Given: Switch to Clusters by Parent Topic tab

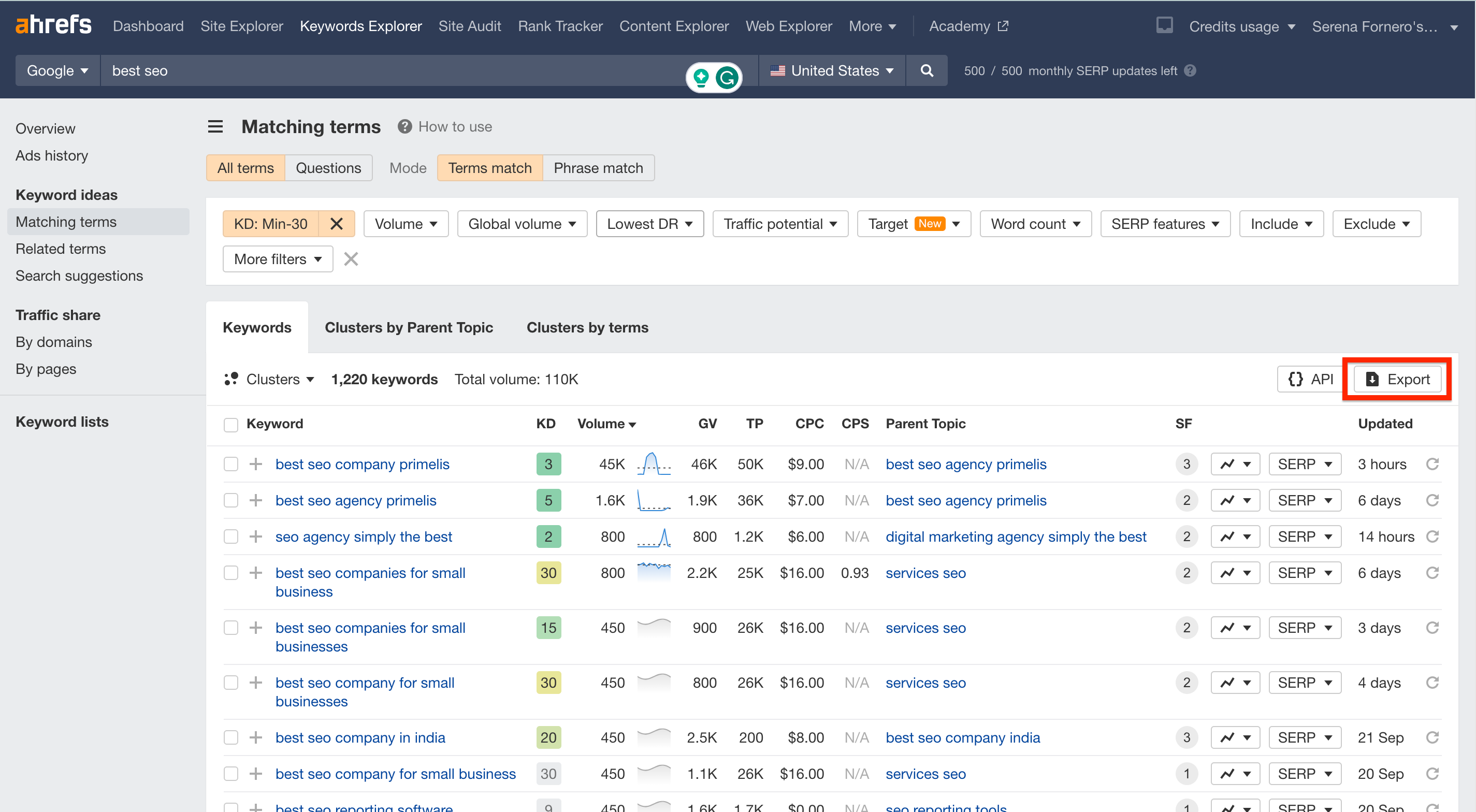Looking at the screenshot, I should click(x=409, y=327).
